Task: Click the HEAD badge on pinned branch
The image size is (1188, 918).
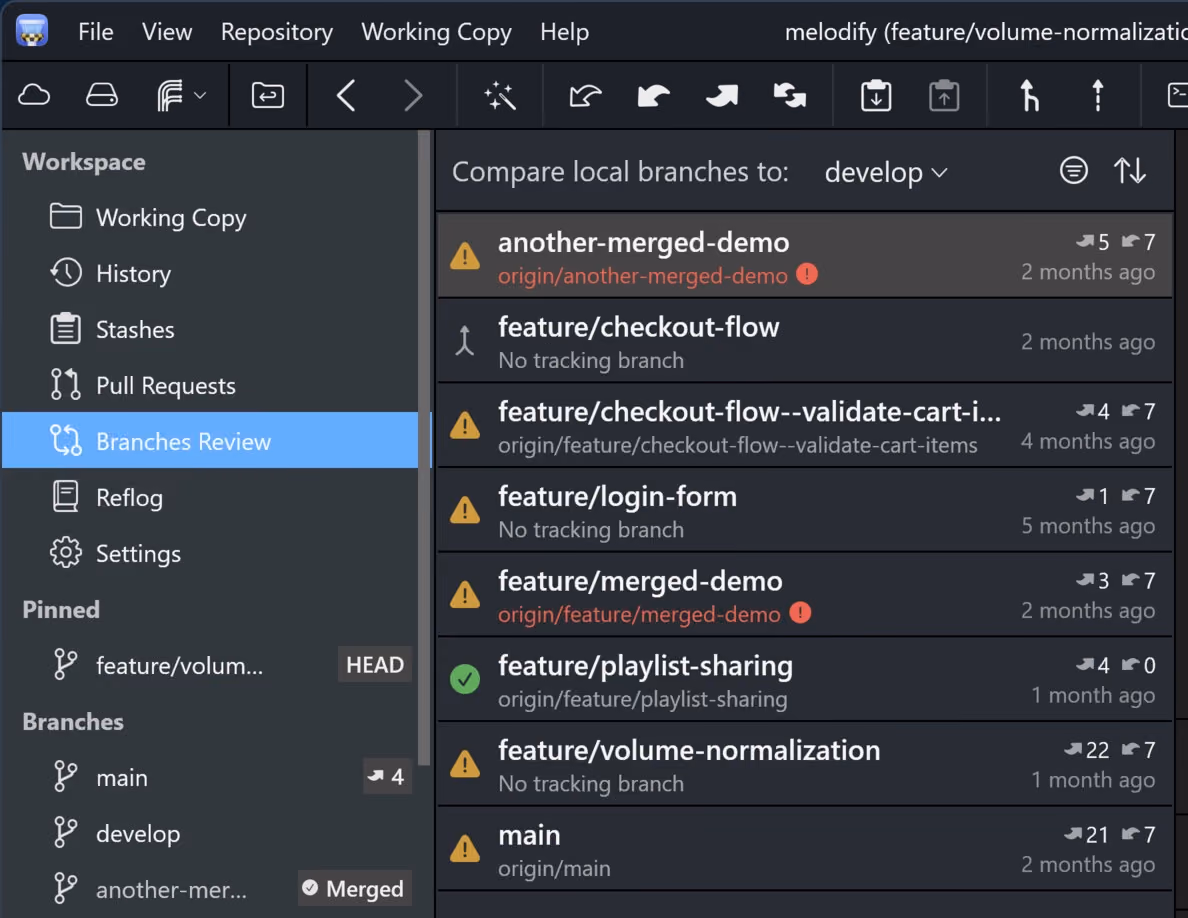Action: click(374, 664)
